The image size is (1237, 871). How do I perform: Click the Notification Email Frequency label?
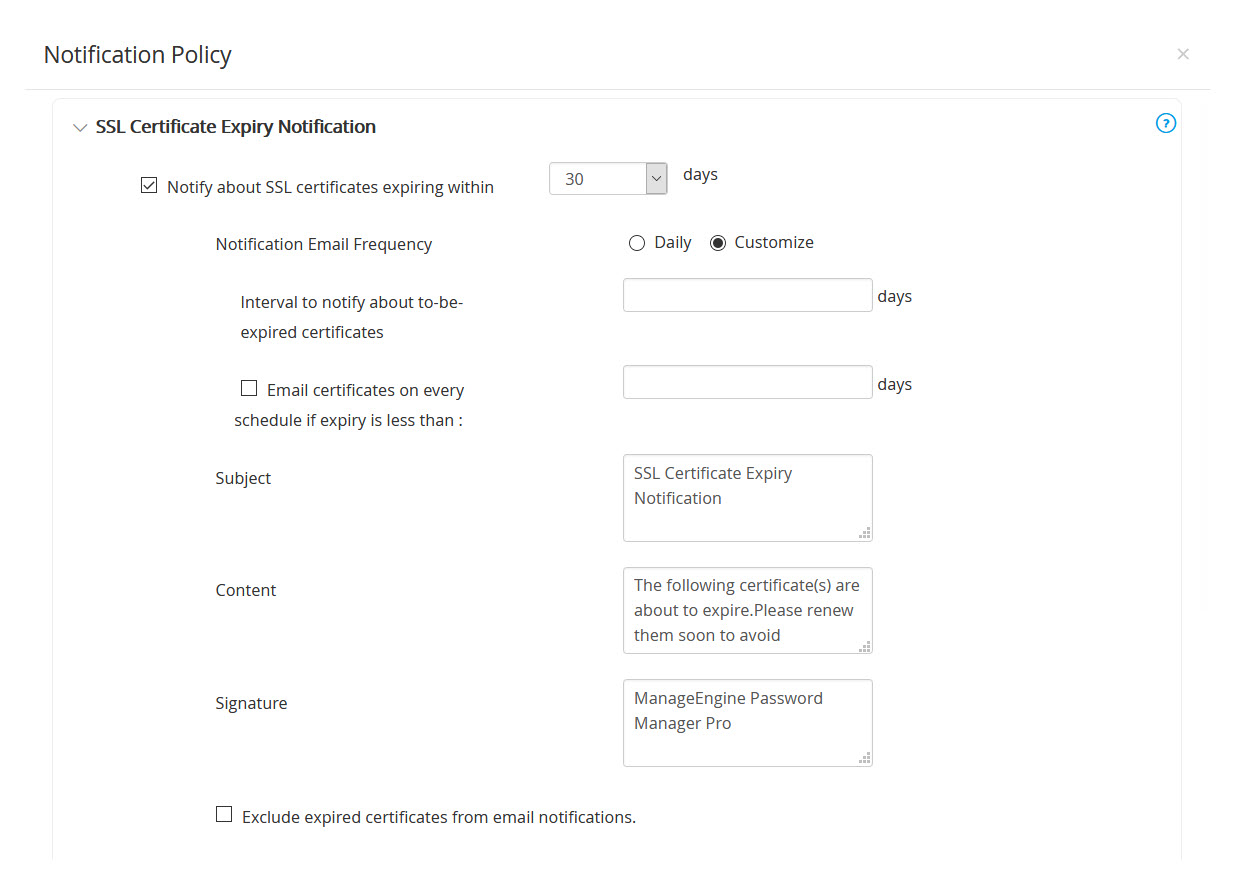pyautogui.click(x=324, y=244)
